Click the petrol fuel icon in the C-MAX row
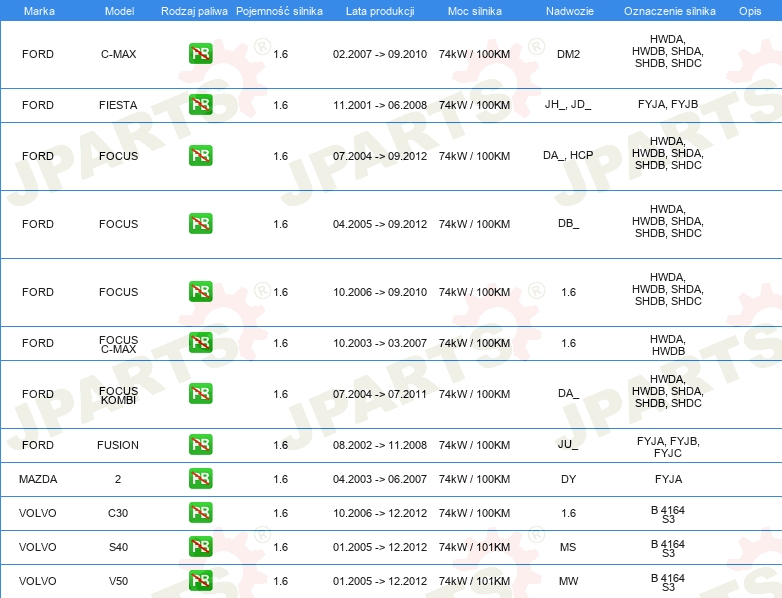The height and width of the screenshot is (598, 782). 200,54
